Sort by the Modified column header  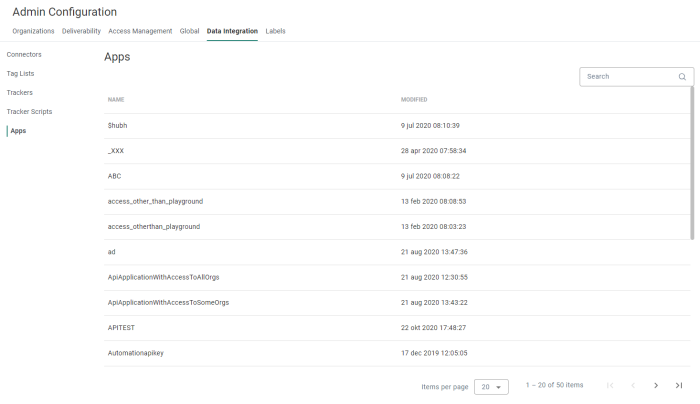tap(415, 100)
